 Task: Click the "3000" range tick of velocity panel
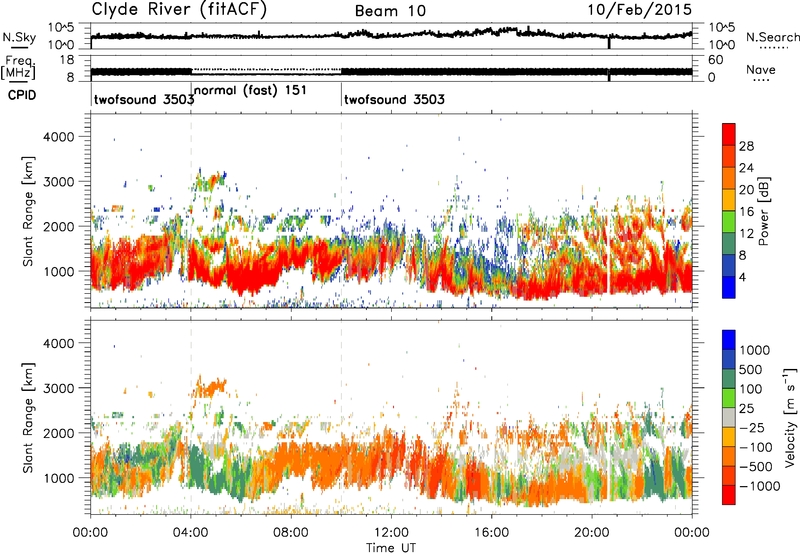58,388
